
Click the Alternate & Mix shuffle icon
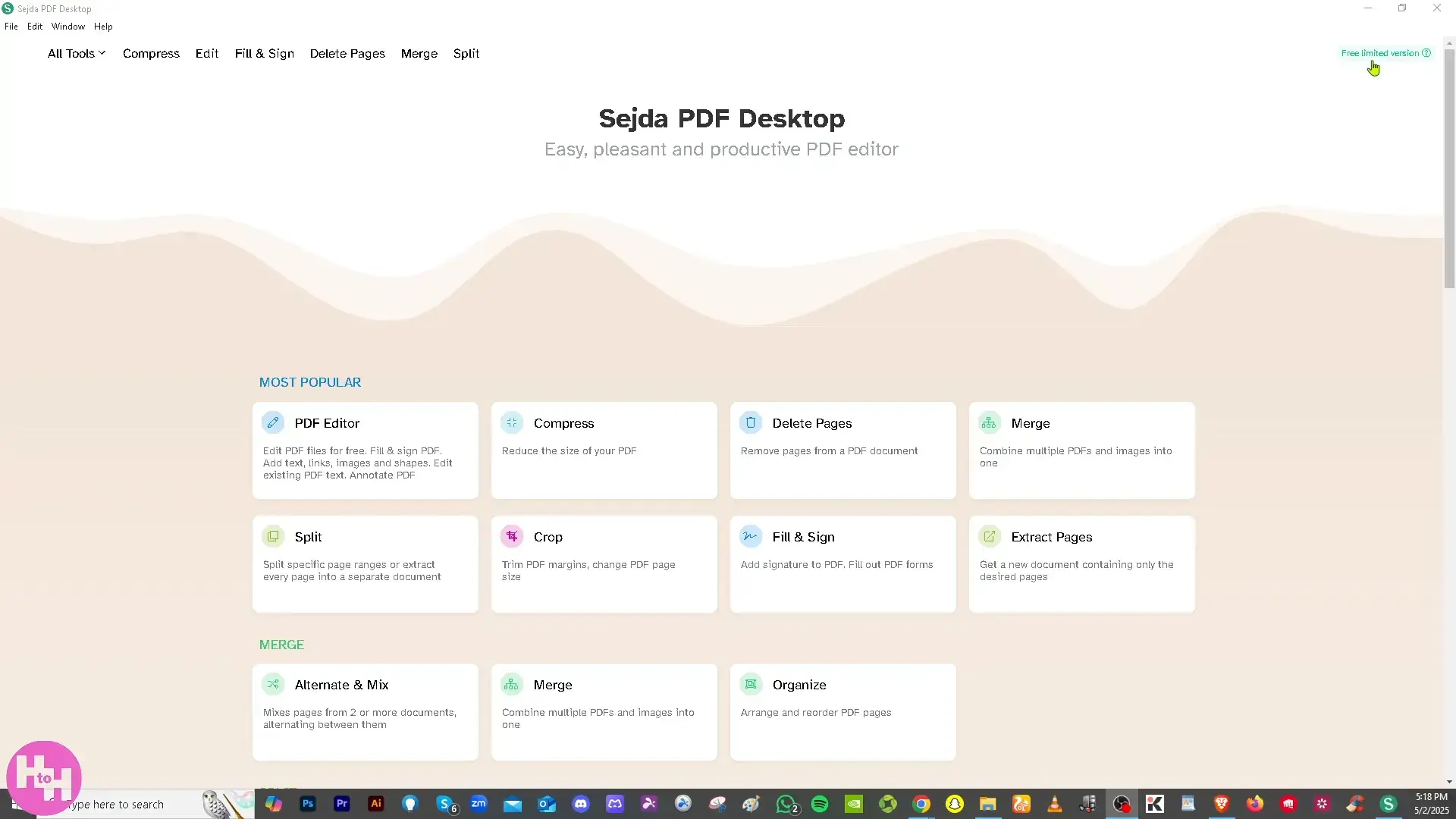[x=273, y=684]
